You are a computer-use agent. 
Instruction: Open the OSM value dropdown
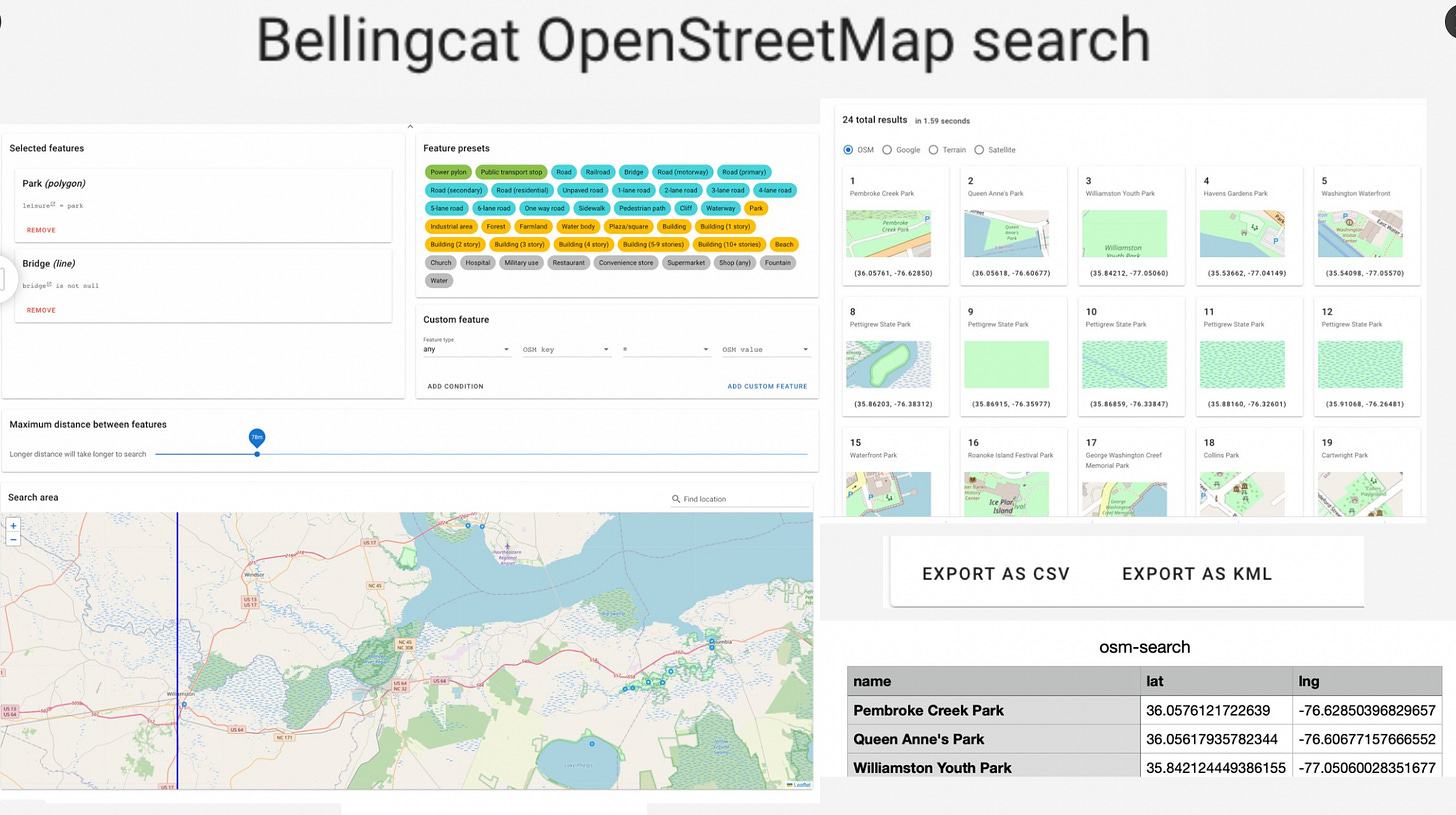[766, 349]
